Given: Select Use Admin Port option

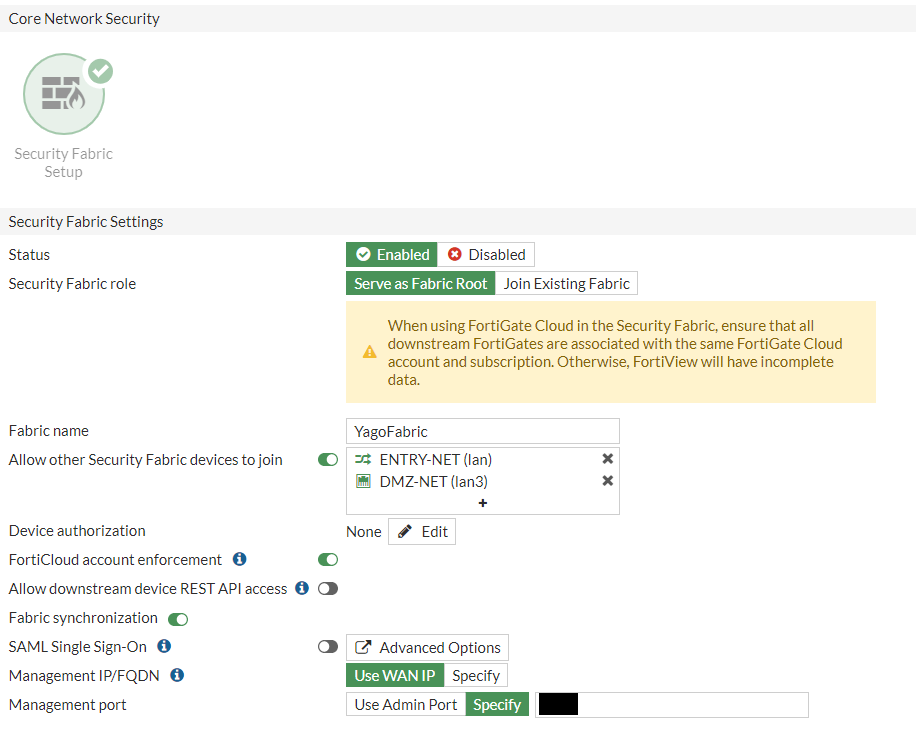Looking at the screenshot, I should pyautogui.click(x=406, y=705).
